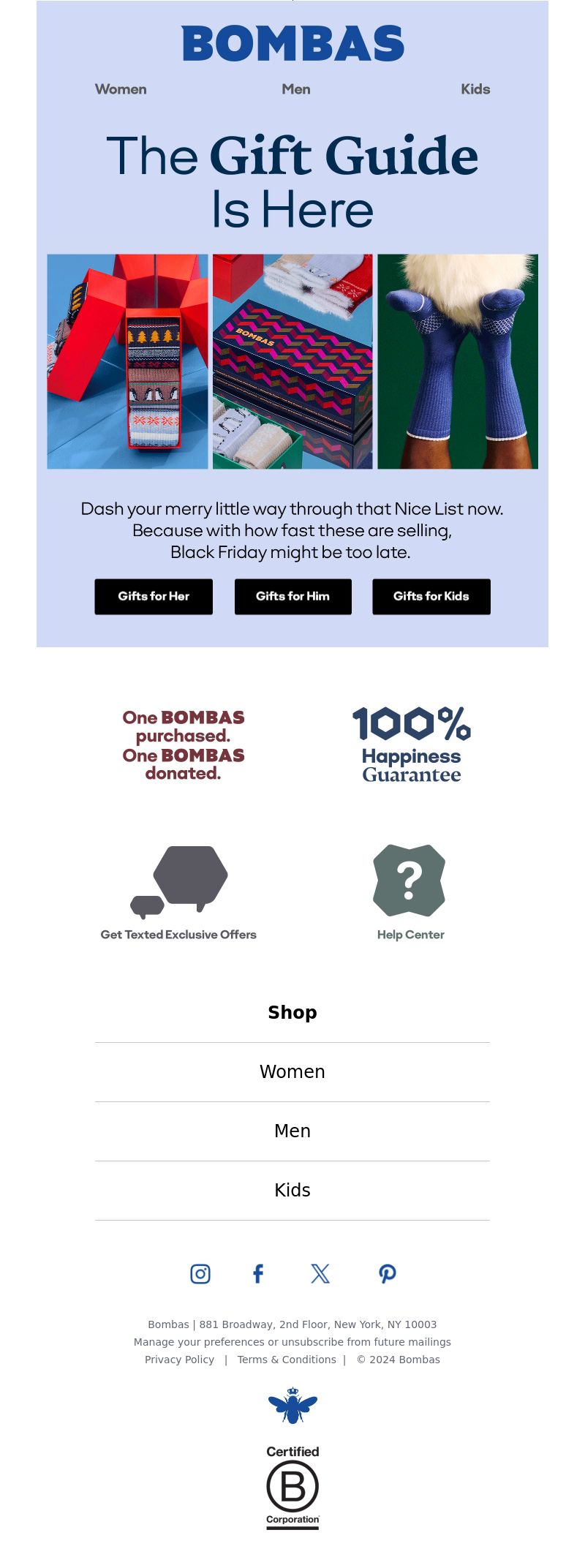Click the BOMBAS logo at the top
The height and width of the screenshot is (1568, 585).
tap(292, 44)
